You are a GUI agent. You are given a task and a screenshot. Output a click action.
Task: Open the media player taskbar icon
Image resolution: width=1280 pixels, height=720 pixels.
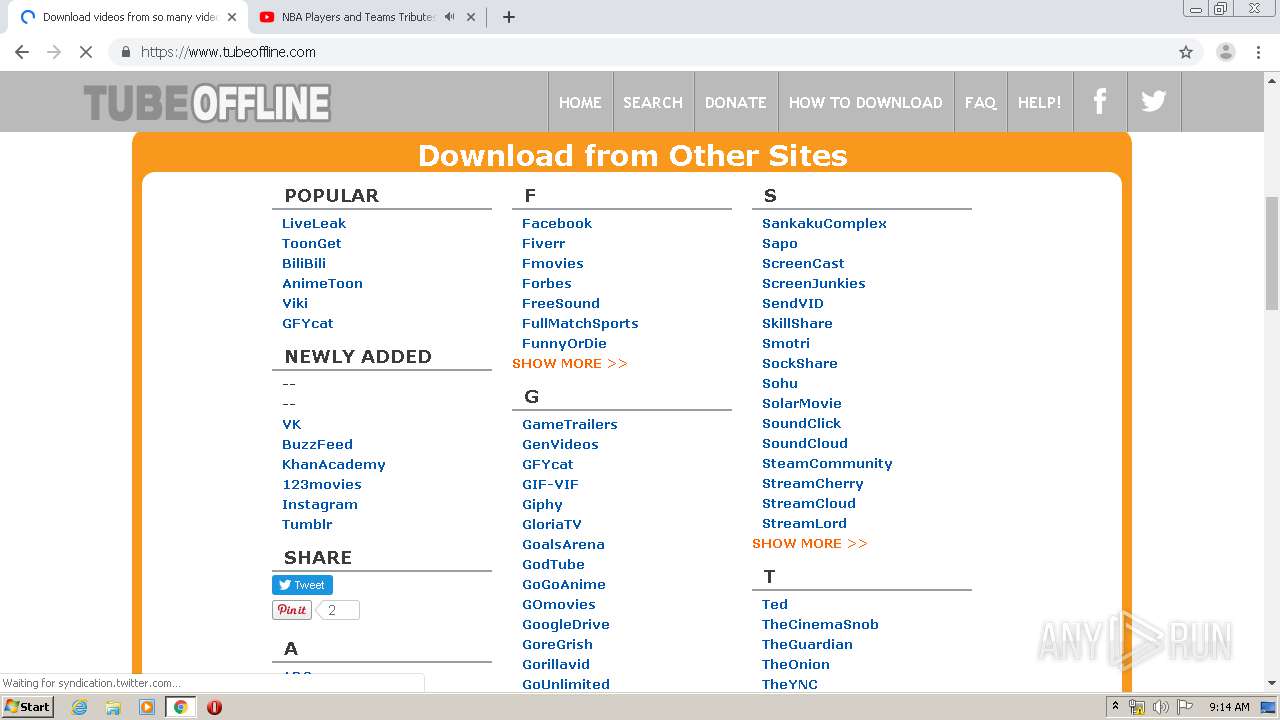(147, 707)
